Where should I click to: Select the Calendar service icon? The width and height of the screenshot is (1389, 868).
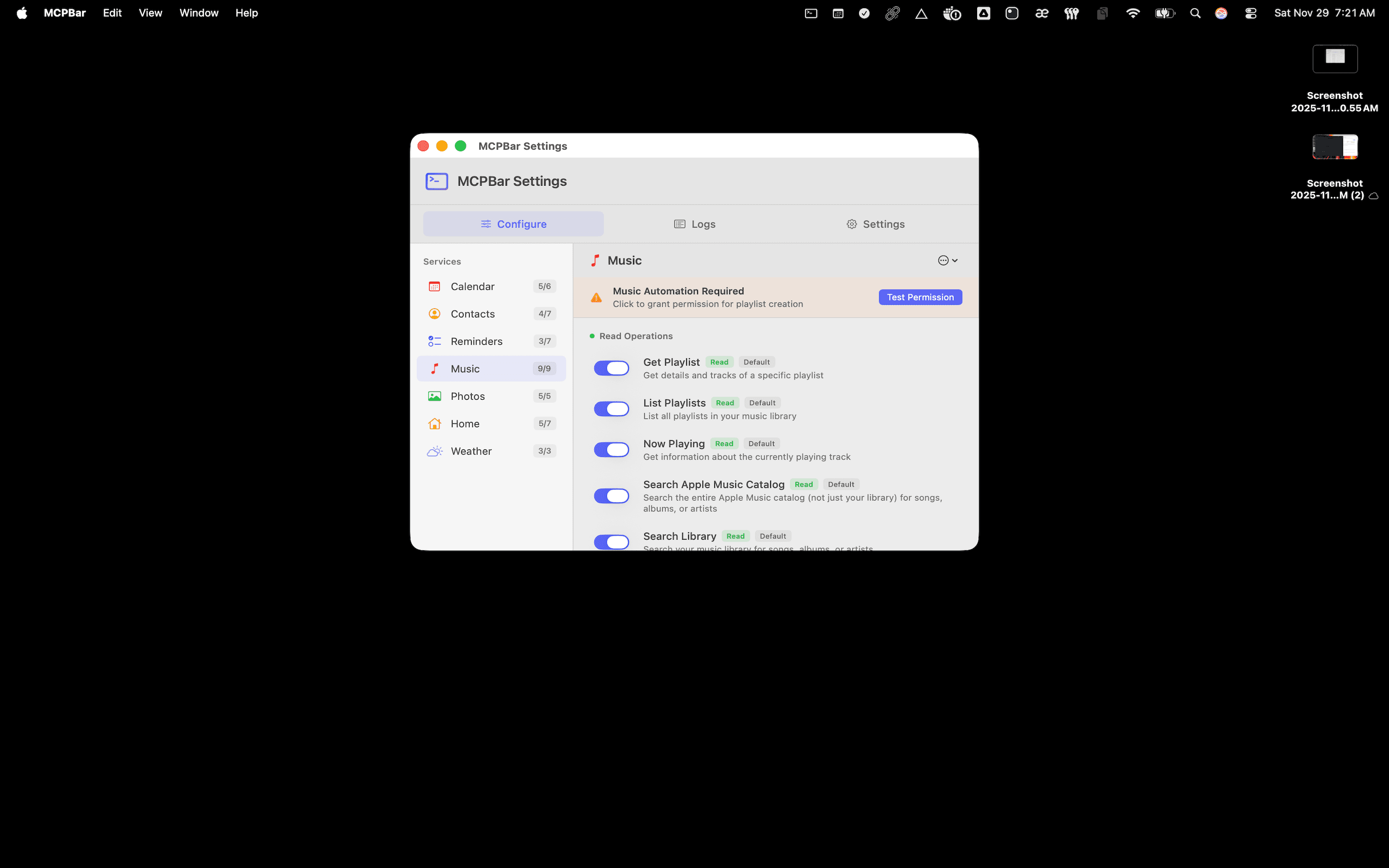pyautogui.click(x=435, y=286)
